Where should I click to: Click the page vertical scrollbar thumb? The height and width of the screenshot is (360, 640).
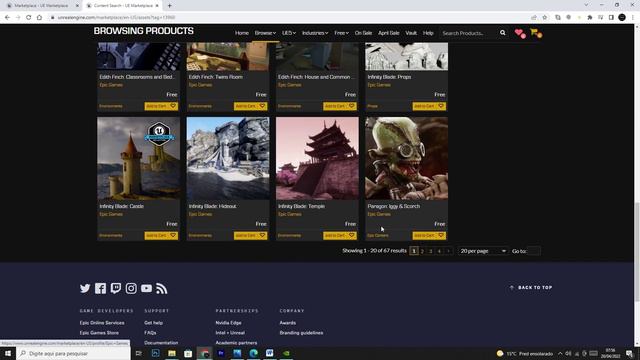coord(637,251)
